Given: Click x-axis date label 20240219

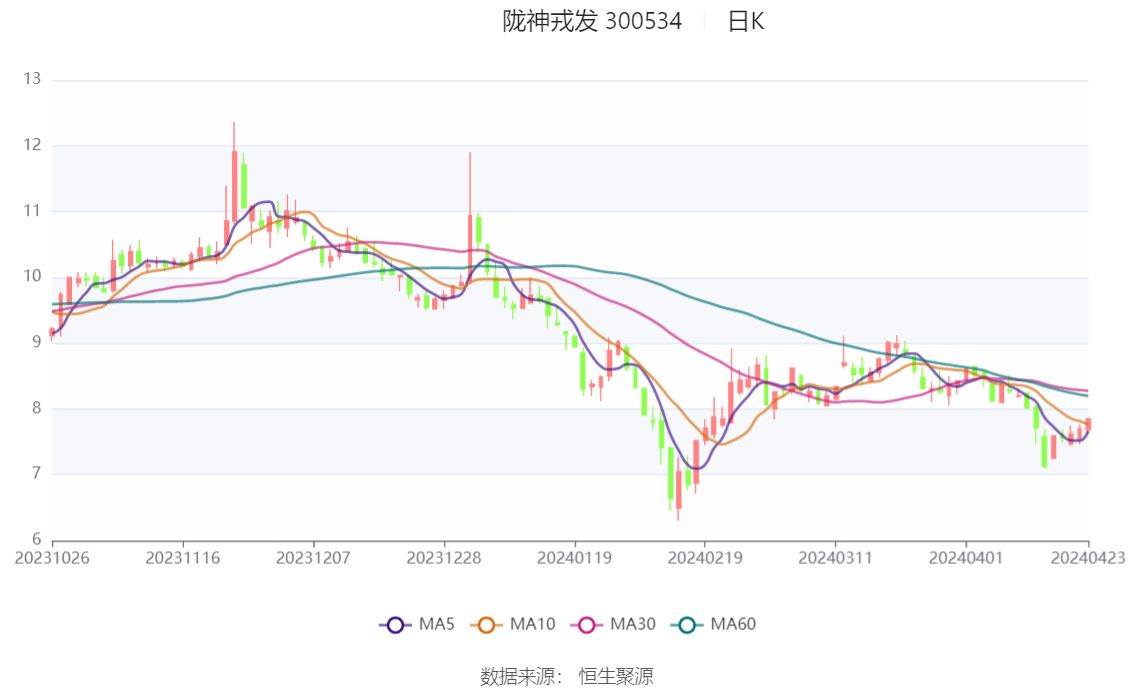Looking at the screenshot, I should click(705, 558).
